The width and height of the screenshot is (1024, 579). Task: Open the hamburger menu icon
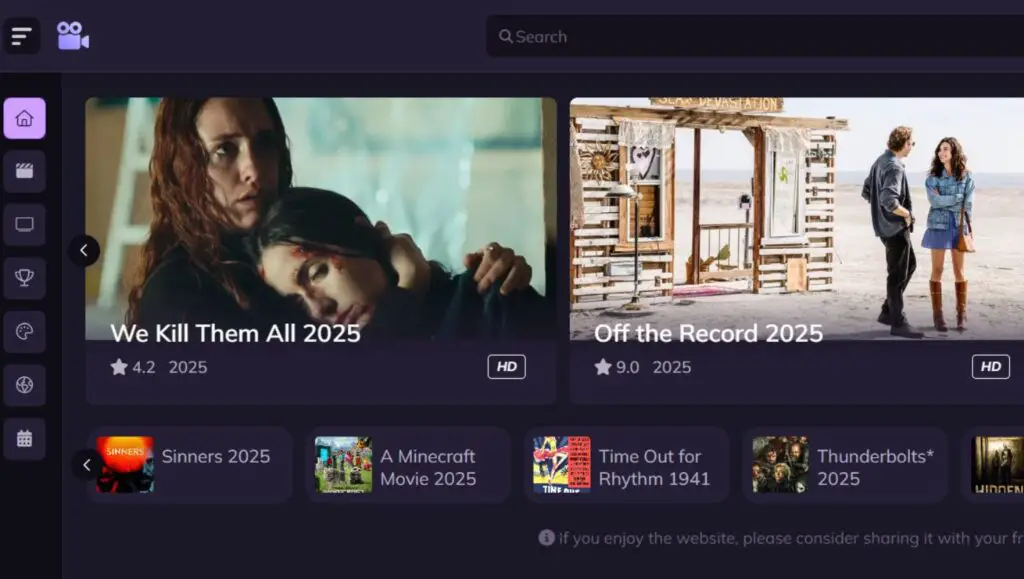point(22,36)
